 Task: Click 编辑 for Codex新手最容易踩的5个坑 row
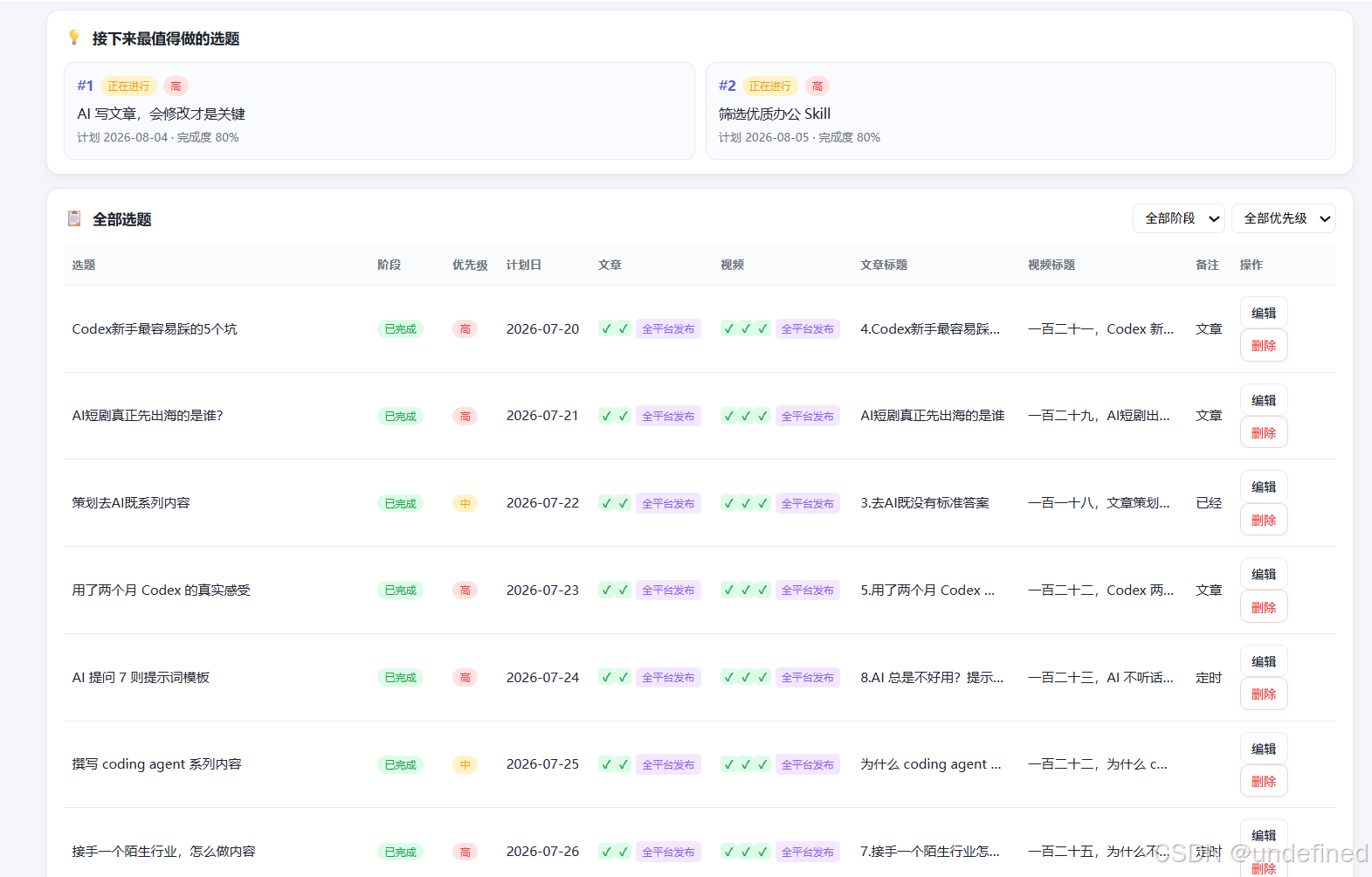[1264, 313]
